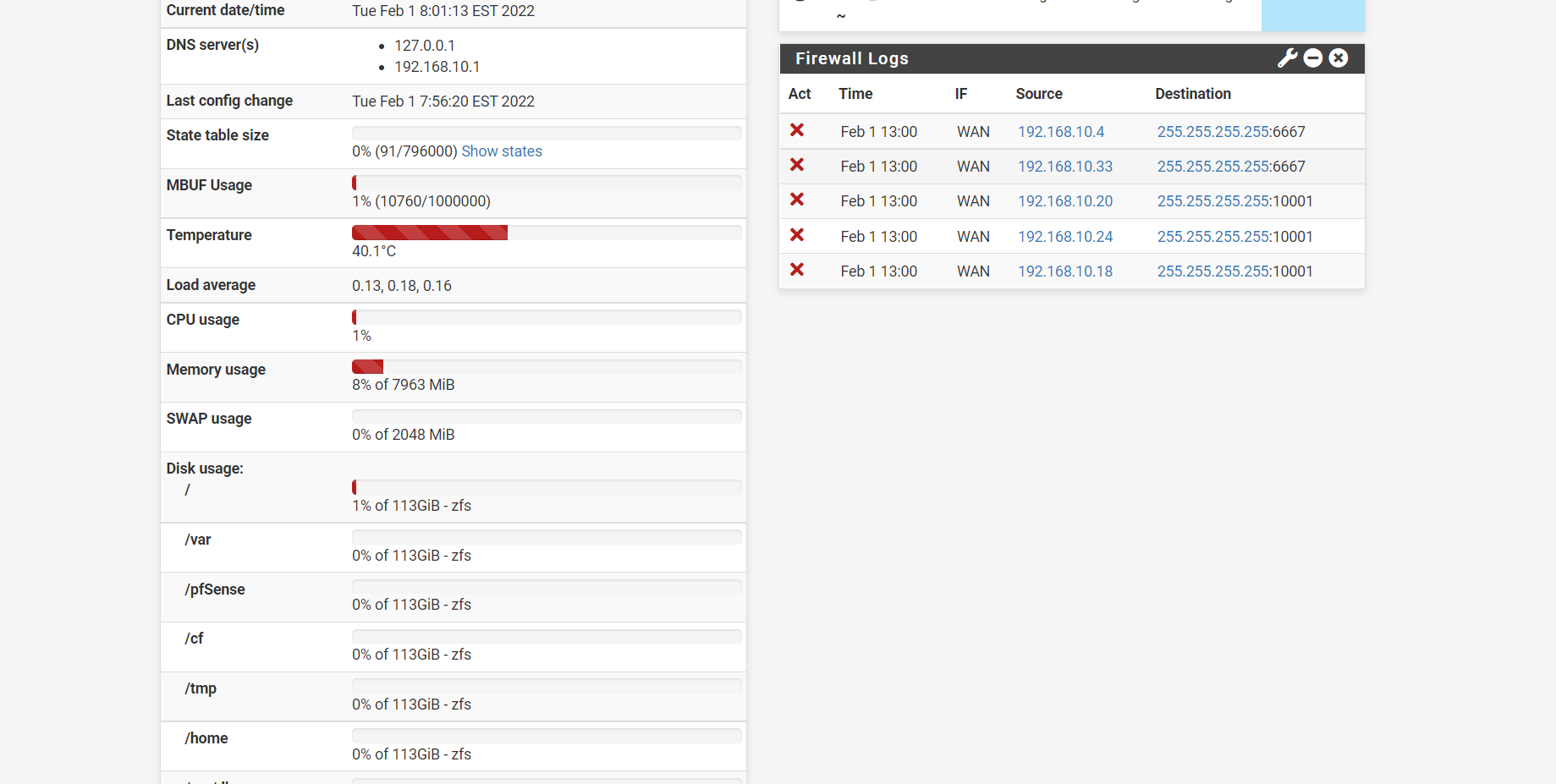Click block icon for source 192.168.10.4
This screenshot has width=1556, height=784.
pyautogui.click(x=797, y=130)
